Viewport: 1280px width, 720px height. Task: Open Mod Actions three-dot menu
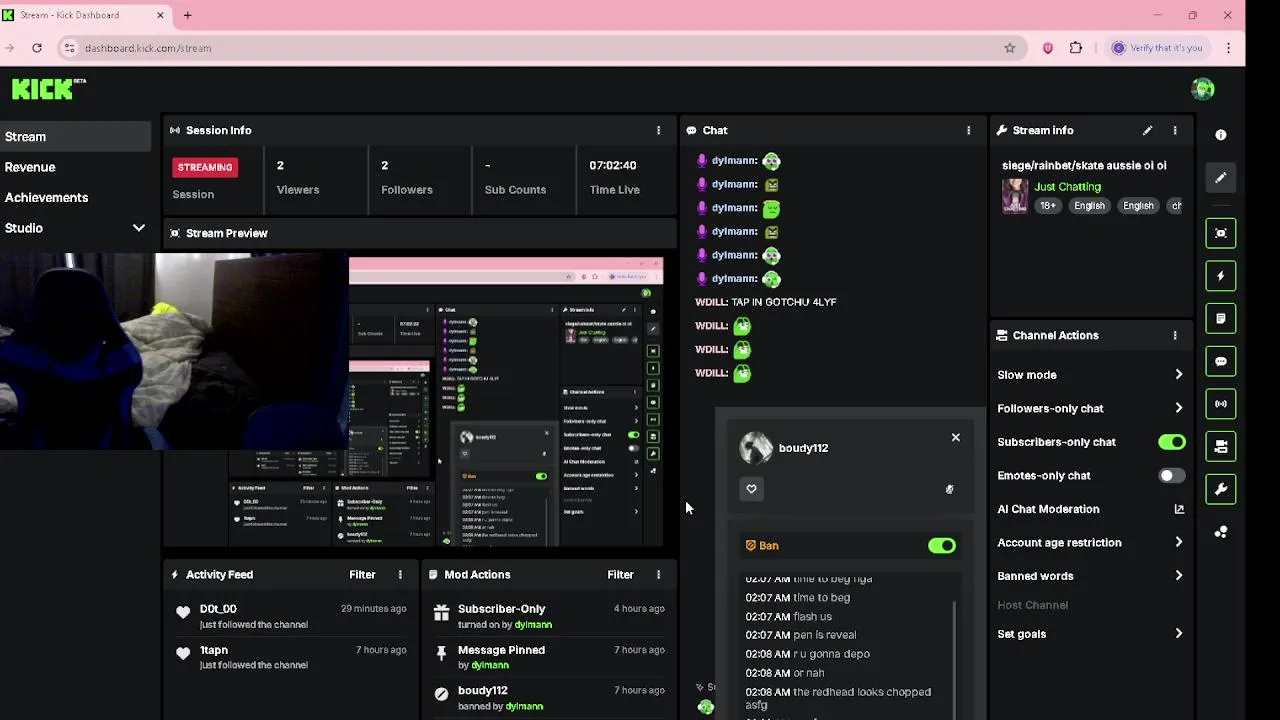(658, 575)
